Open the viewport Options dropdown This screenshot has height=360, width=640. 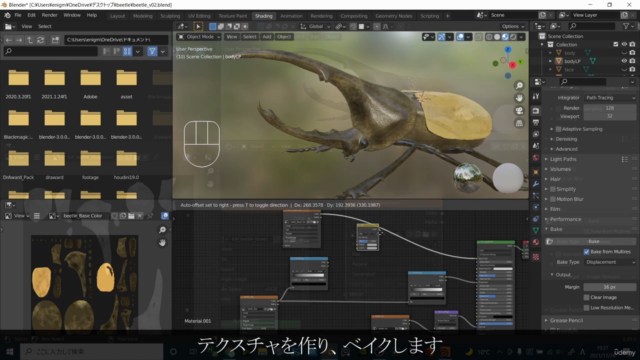point(513,27)
